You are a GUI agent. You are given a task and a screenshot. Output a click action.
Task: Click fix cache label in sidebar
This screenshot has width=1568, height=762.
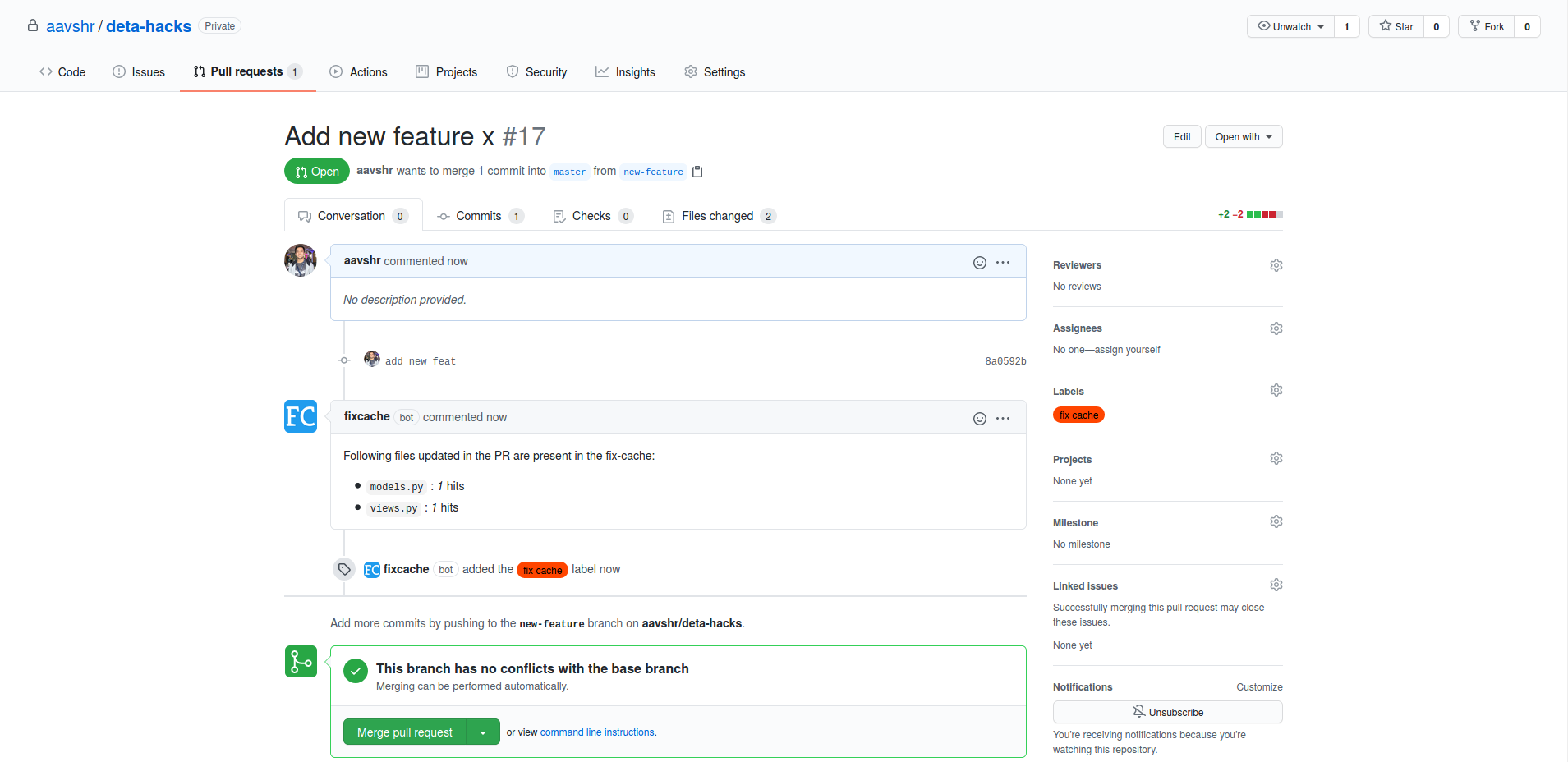click(1078, 415)
